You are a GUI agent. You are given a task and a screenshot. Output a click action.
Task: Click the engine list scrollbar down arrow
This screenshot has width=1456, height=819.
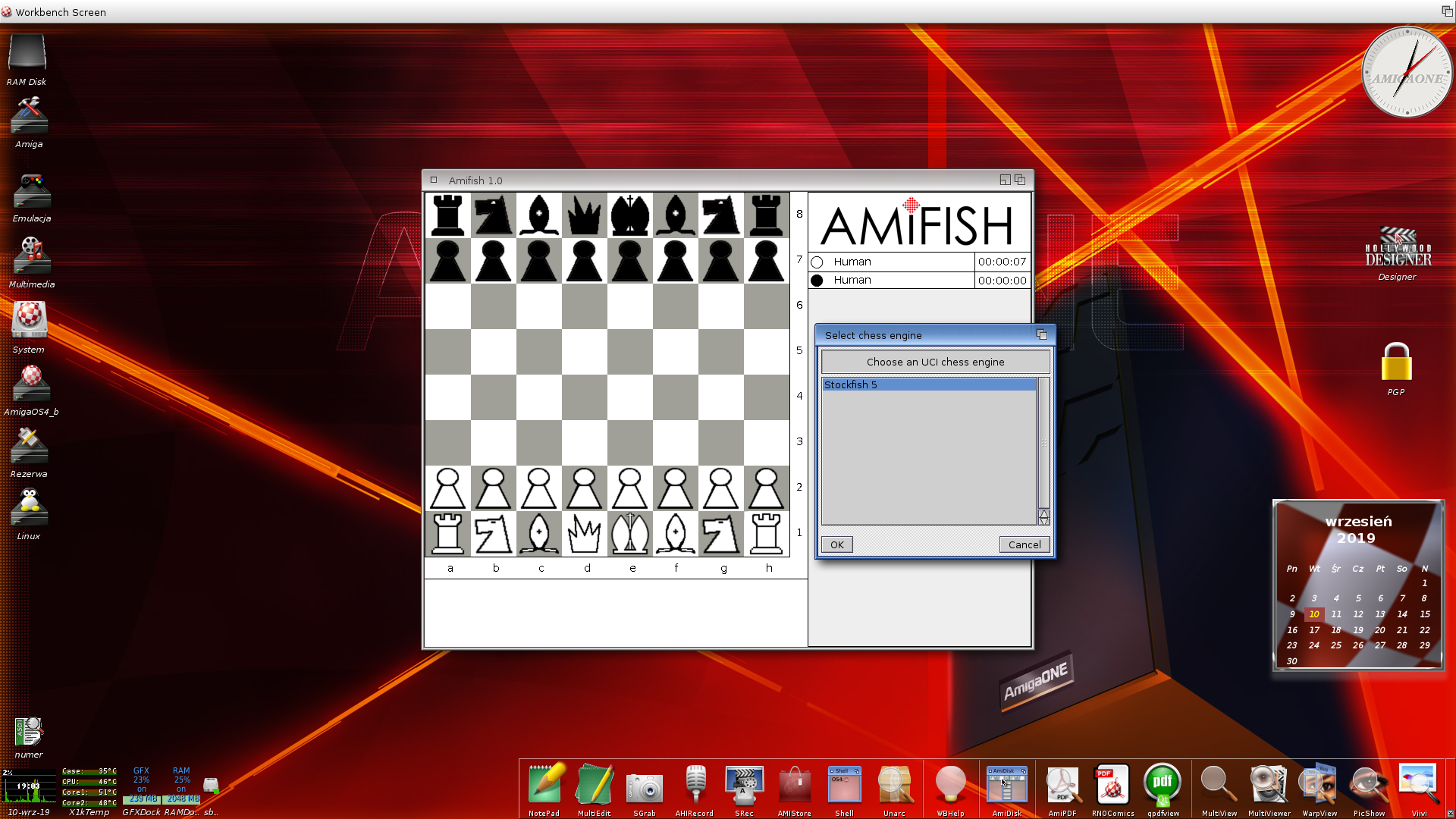tap(1044, 521)
